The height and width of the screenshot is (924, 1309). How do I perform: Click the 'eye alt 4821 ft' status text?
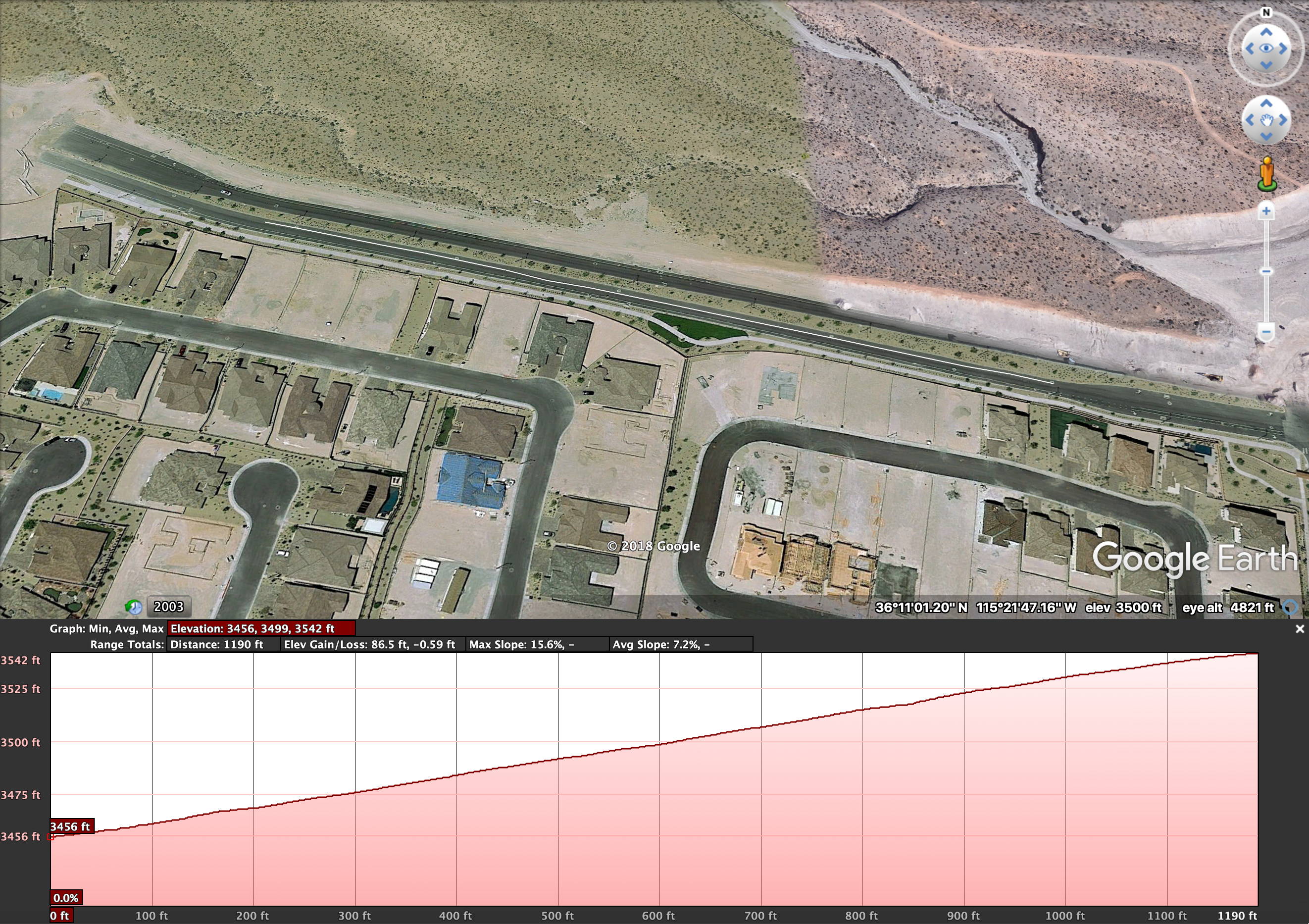(x=1228, y=608)
